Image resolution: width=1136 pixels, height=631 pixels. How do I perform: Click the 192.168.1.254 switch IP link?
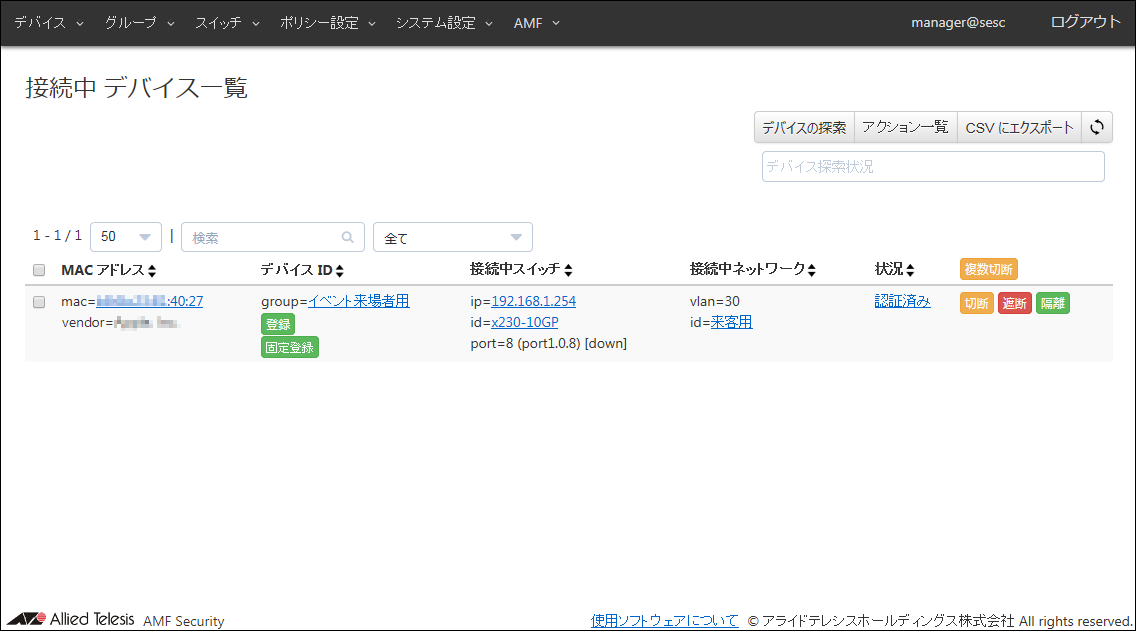coord(533,301)
